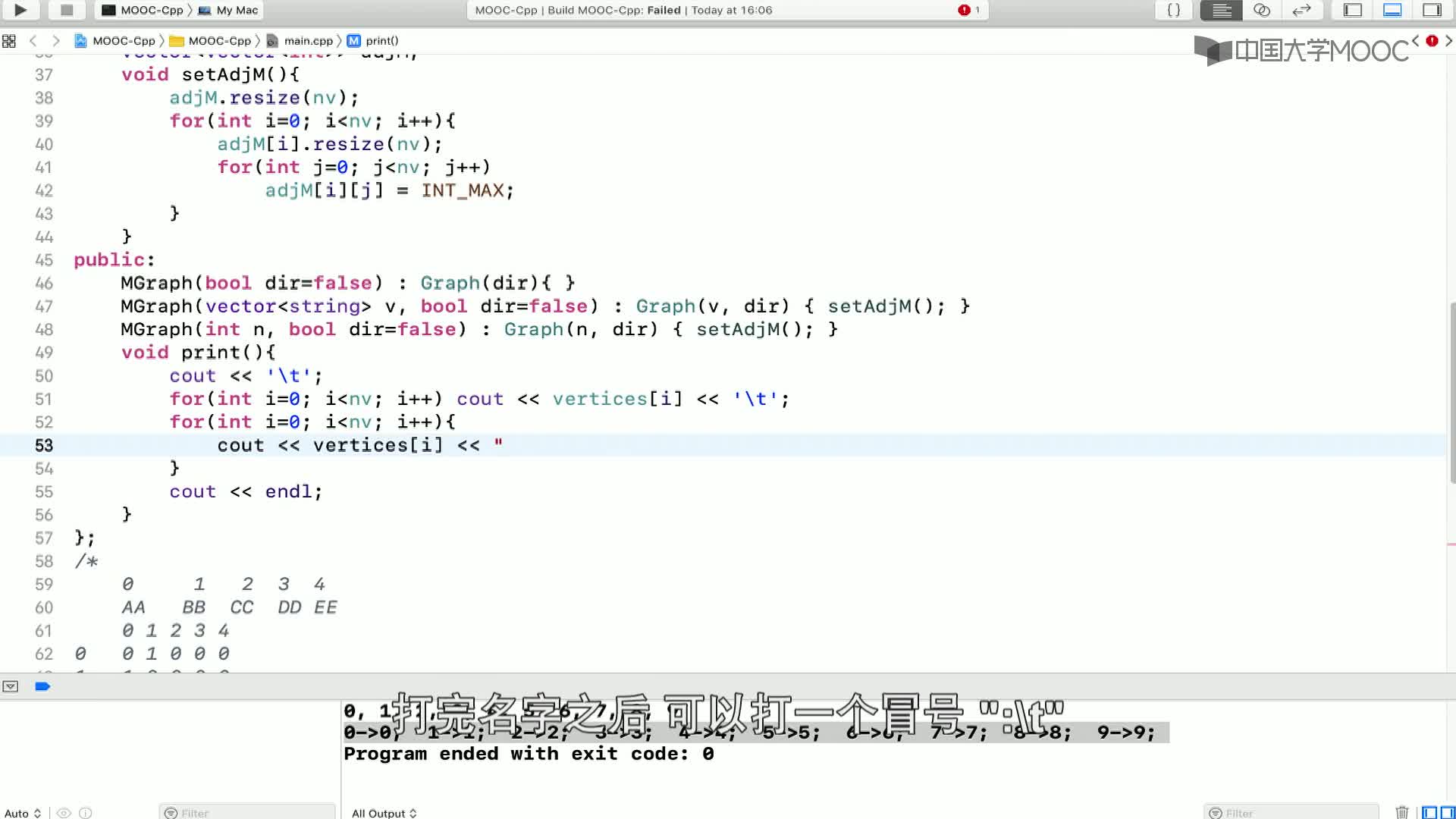
Task: Open the All Output dropdown
Action: pos(384,813)
